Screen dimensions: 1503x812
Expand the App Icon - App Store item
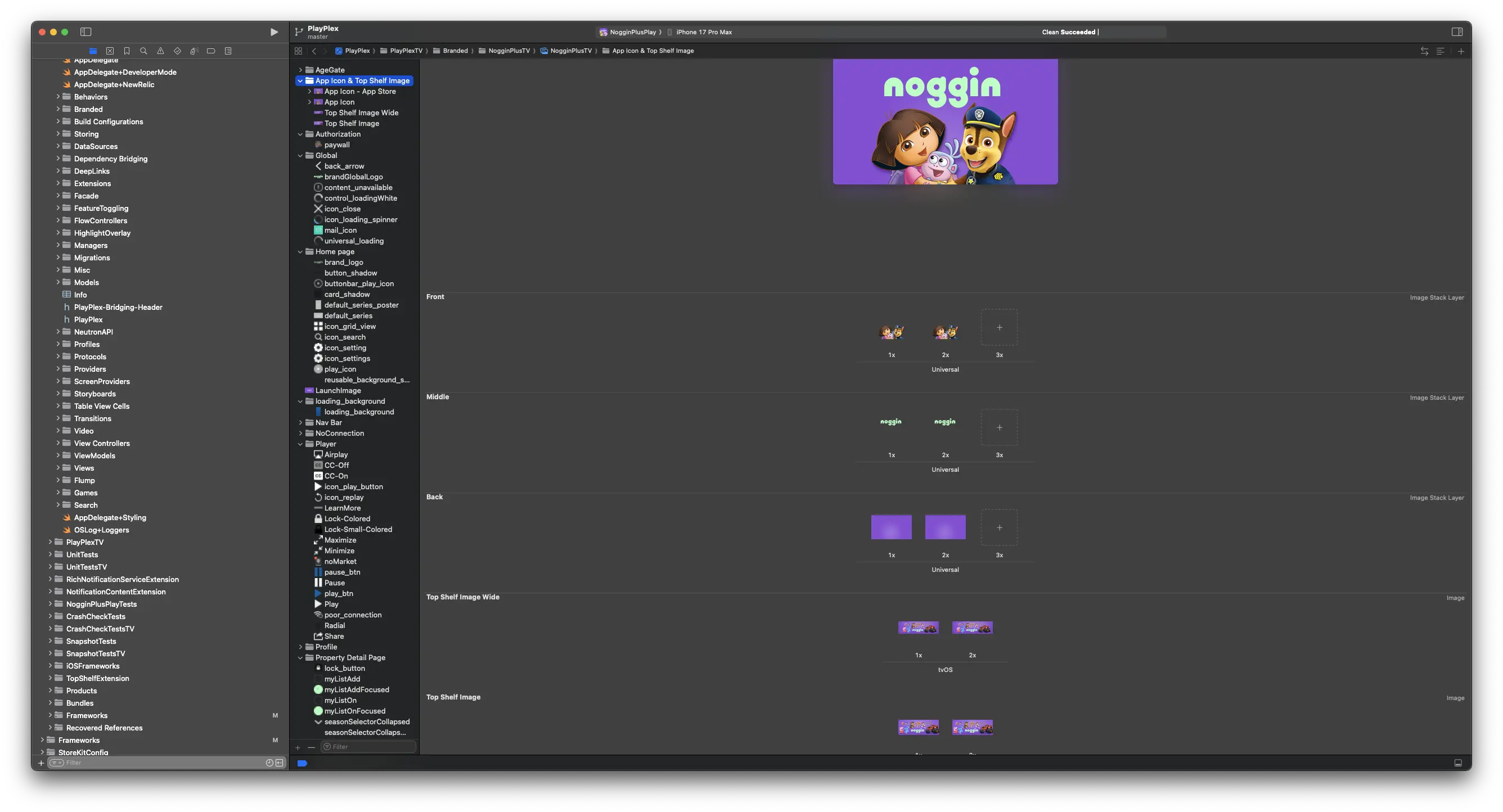[x=309, y=91]
